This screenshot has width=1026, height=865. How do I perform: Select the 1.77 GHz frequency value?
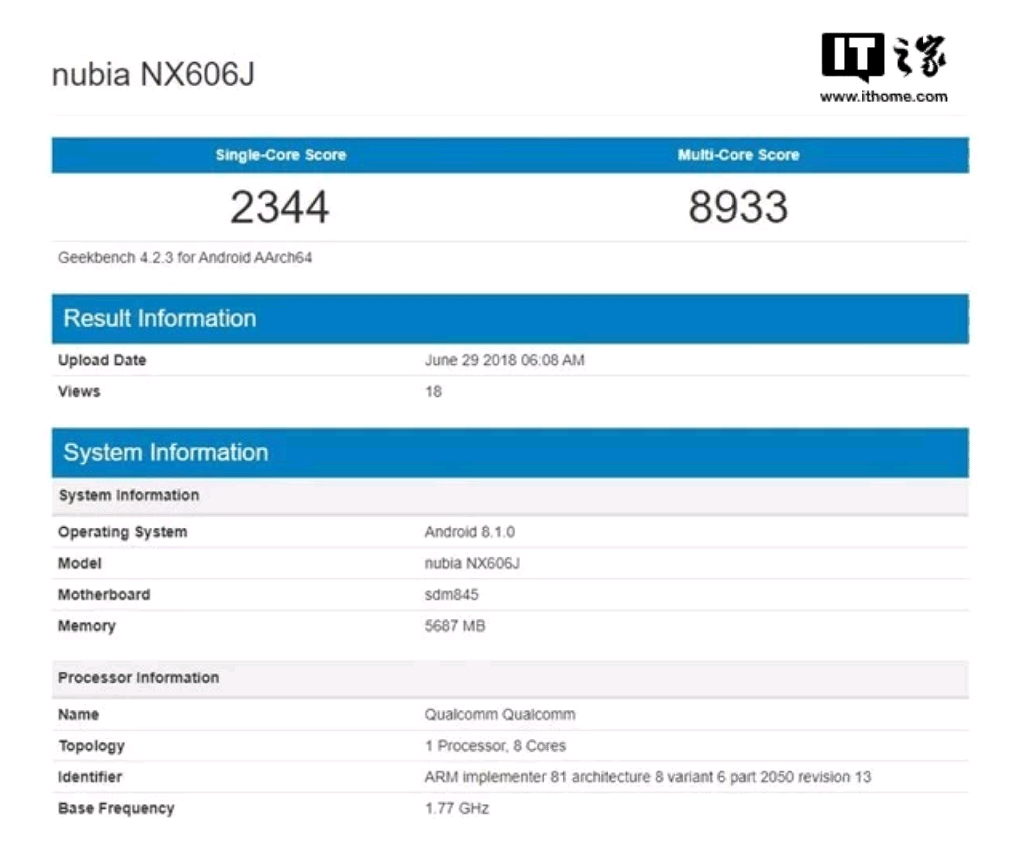pyautogui.click(x=457, y=809)
